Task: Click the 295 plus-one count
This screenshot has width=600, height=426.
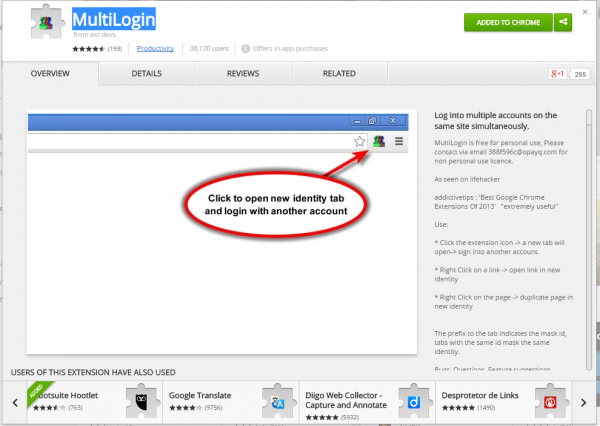Action: (580, 74)
